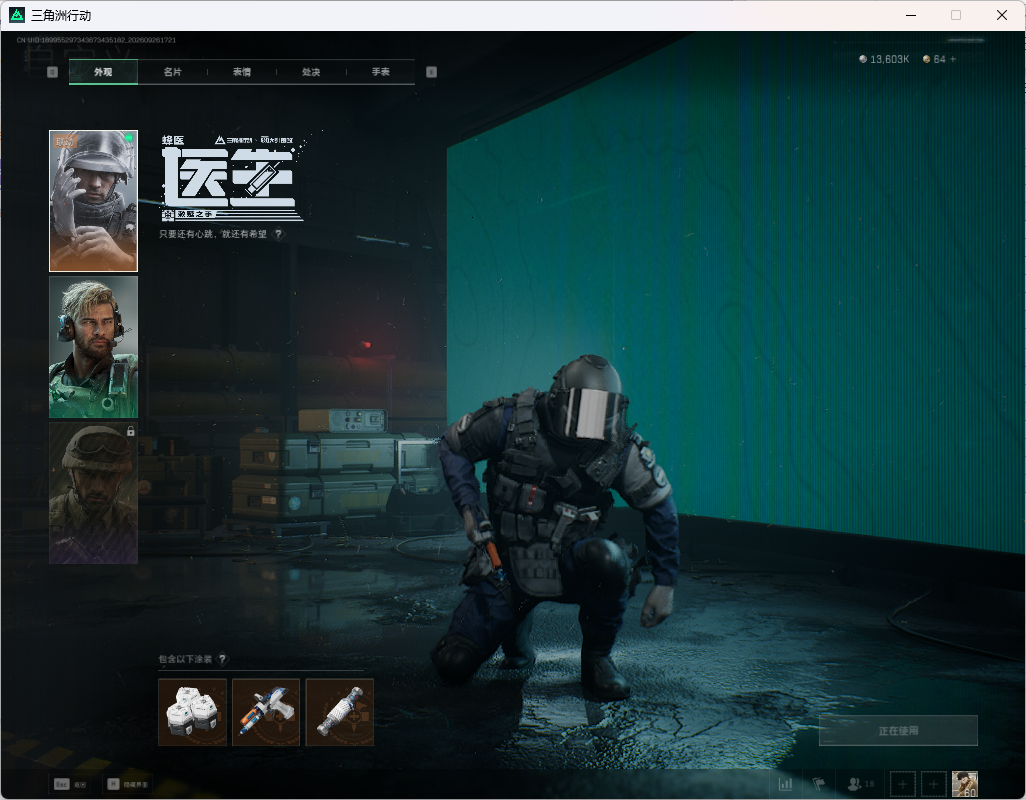The height and width of the screenshot is (800, 1026).
Task: View the injector pistol paint item
Action: (266, 712)
